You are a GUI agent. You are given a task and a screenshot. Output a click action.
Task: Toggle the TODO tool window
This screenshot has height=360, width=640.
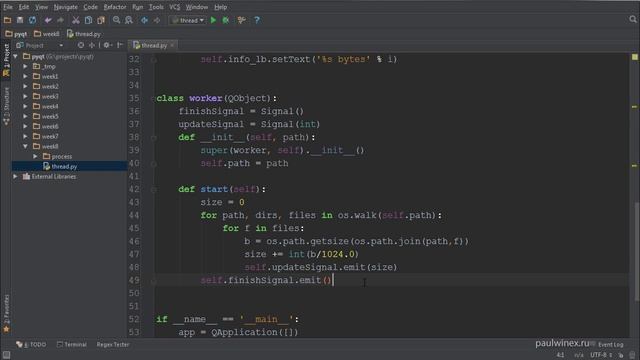pos(31,344)
